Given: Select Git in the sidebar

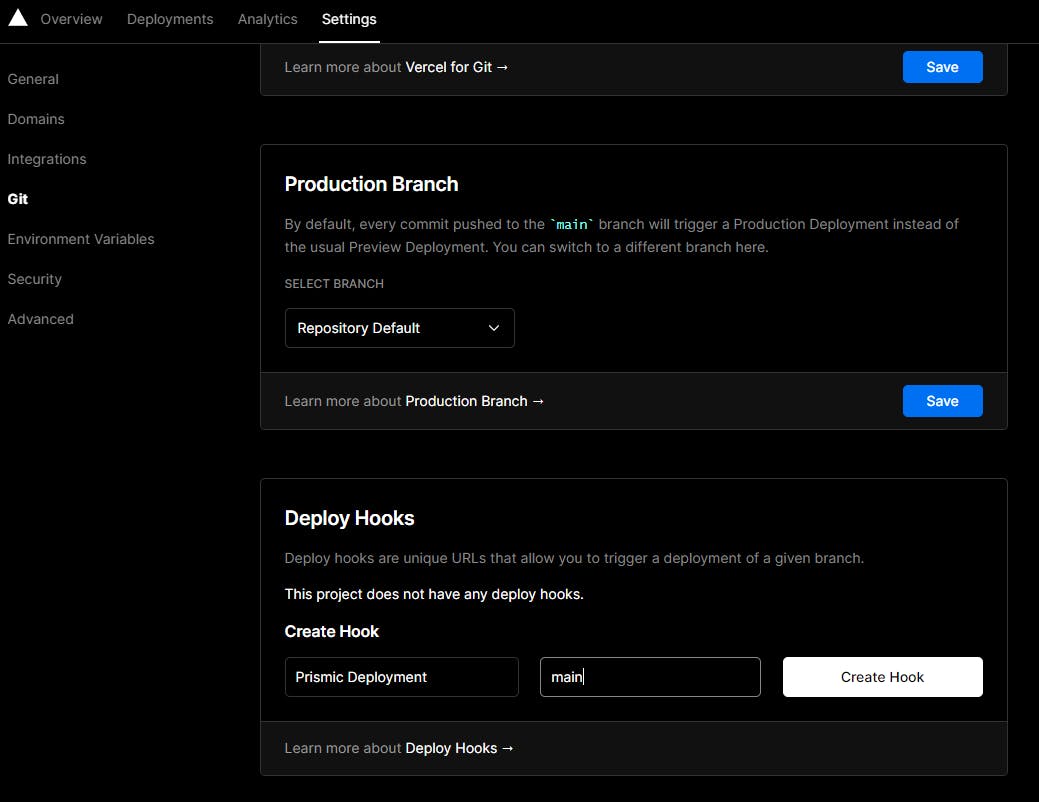Looking at the screenshot, I should (18, 199).
